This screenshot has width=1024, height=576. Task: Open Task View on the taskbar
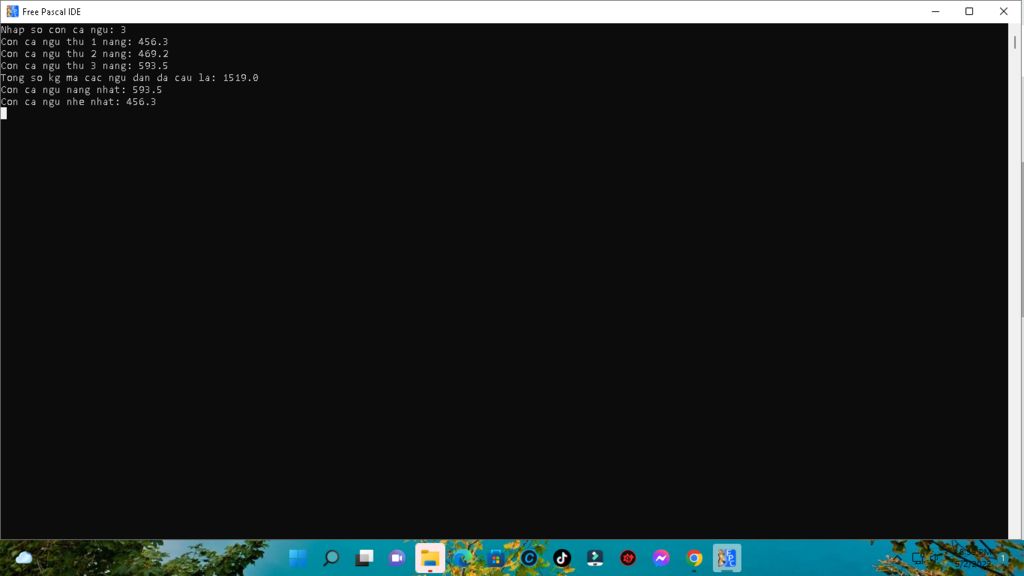pyautogui.click(x=364, y=558)
